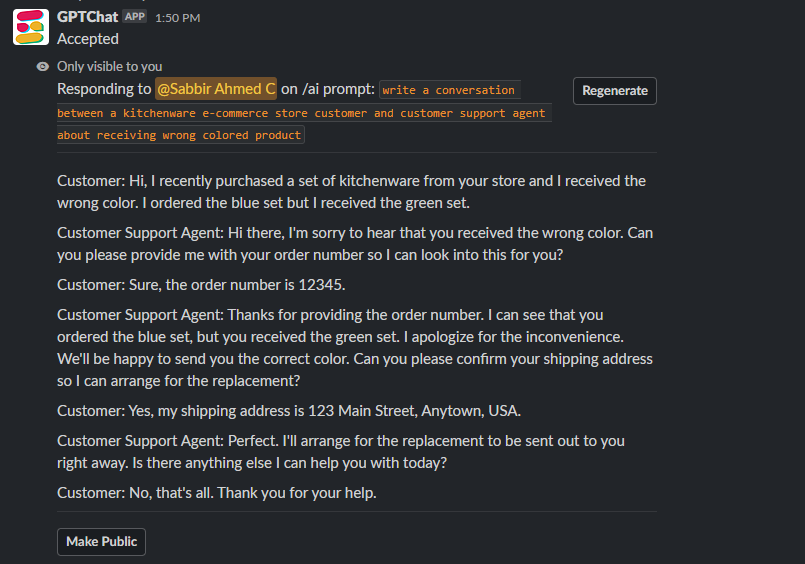Click the final "No, that's all" message
This screenshot has height=564, width=805.
pyautogui.click(x=217, y=493)
